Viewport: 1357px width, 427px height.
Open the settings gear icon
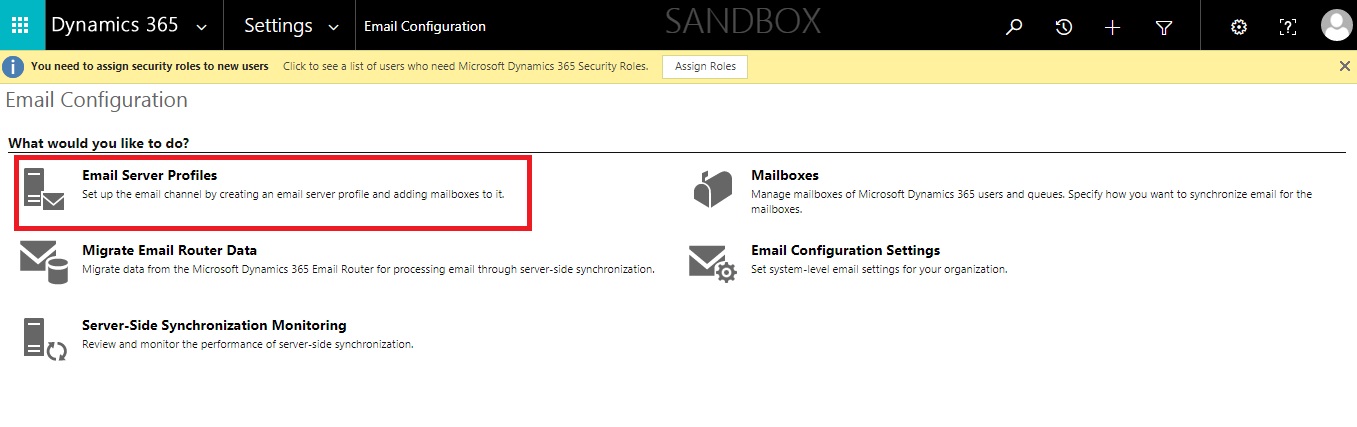(1238, 27)
